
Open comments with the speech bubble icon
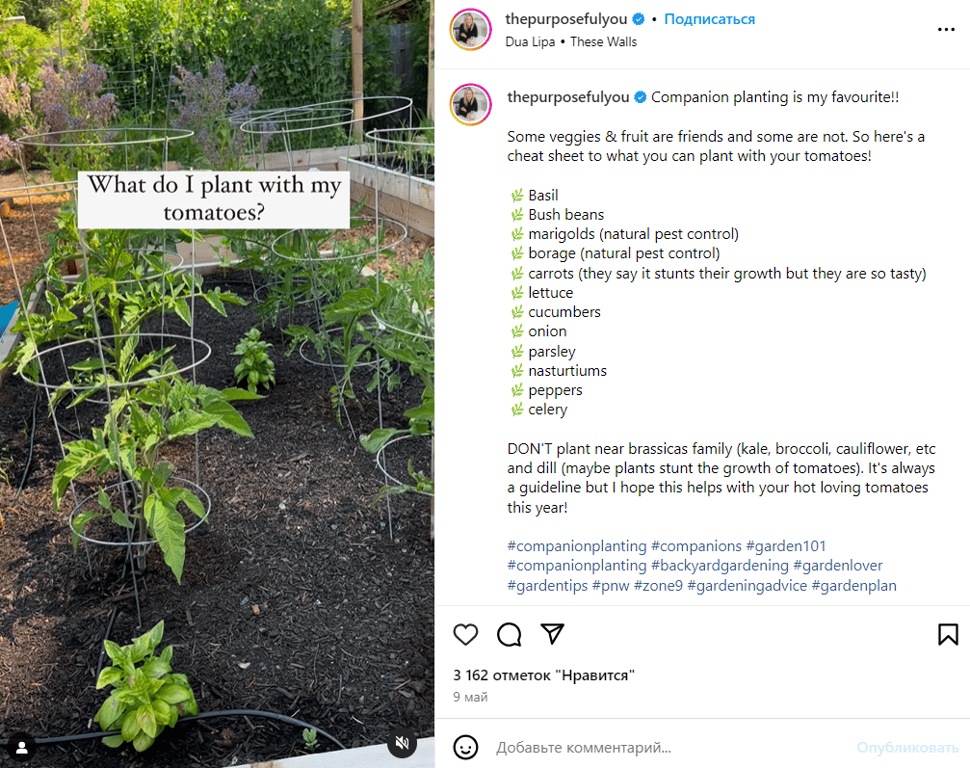[x=509, y=634]
